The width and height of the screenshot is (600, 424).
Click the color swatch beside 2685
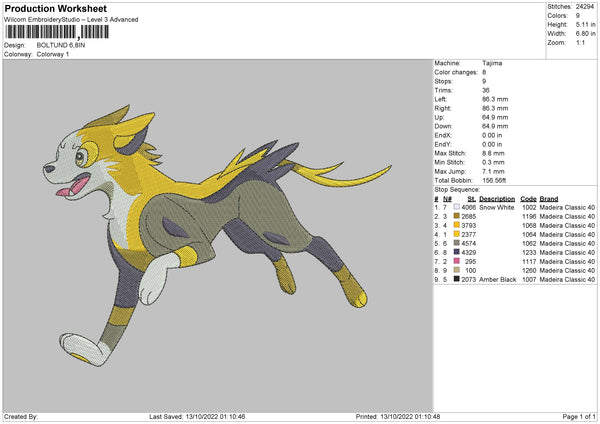pos(457,216)
